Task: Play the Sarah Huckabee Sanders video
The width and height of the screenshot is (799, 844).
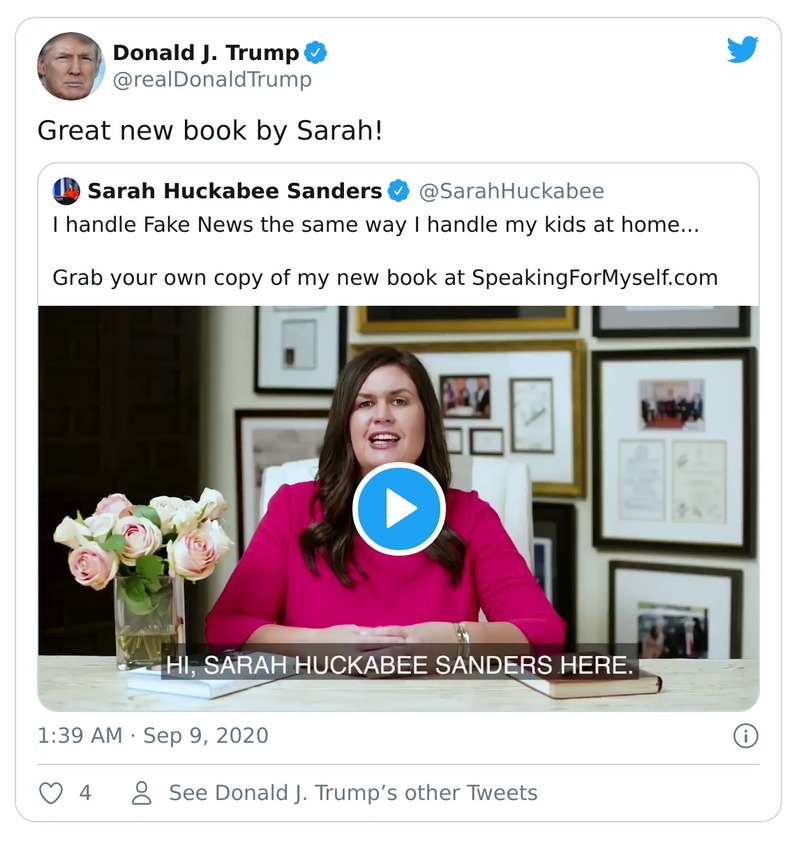Action: [x=399, y=509]
